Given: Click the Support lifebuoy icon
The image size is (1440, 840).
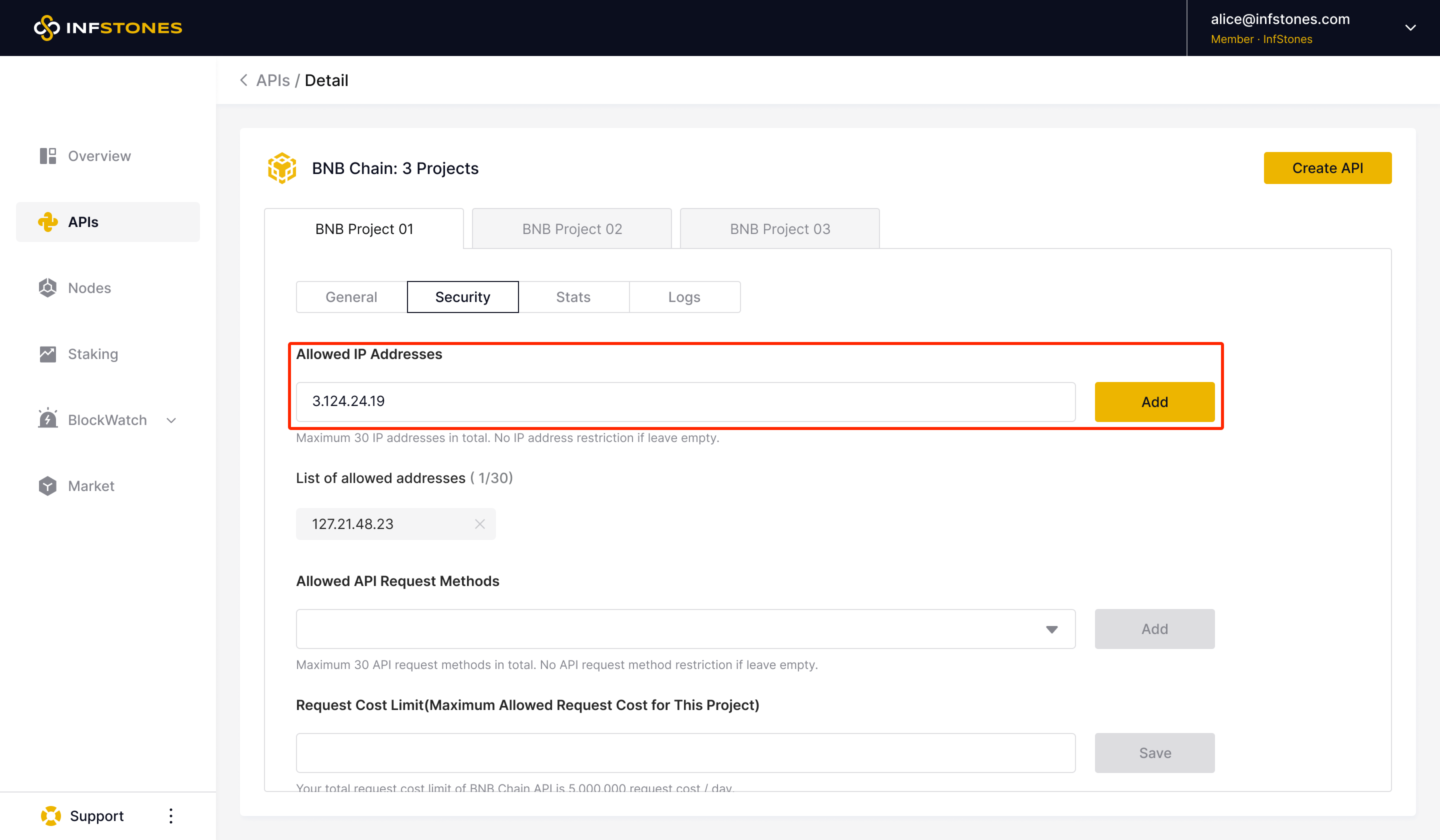Looking at the screenshot, I should coord(51,815).
